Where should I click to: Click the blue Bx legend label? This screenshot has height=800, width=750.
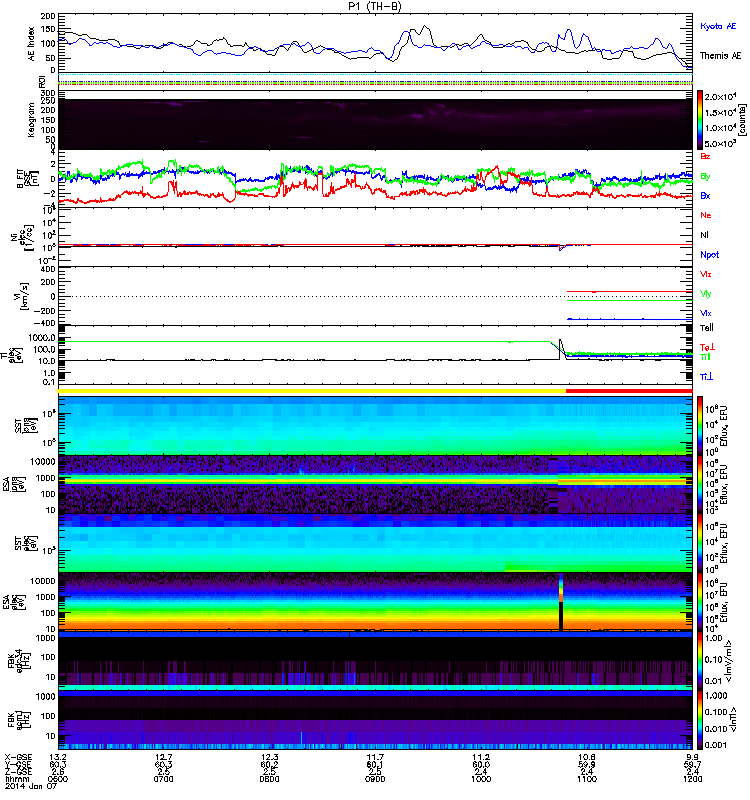[x=705, y=196]
